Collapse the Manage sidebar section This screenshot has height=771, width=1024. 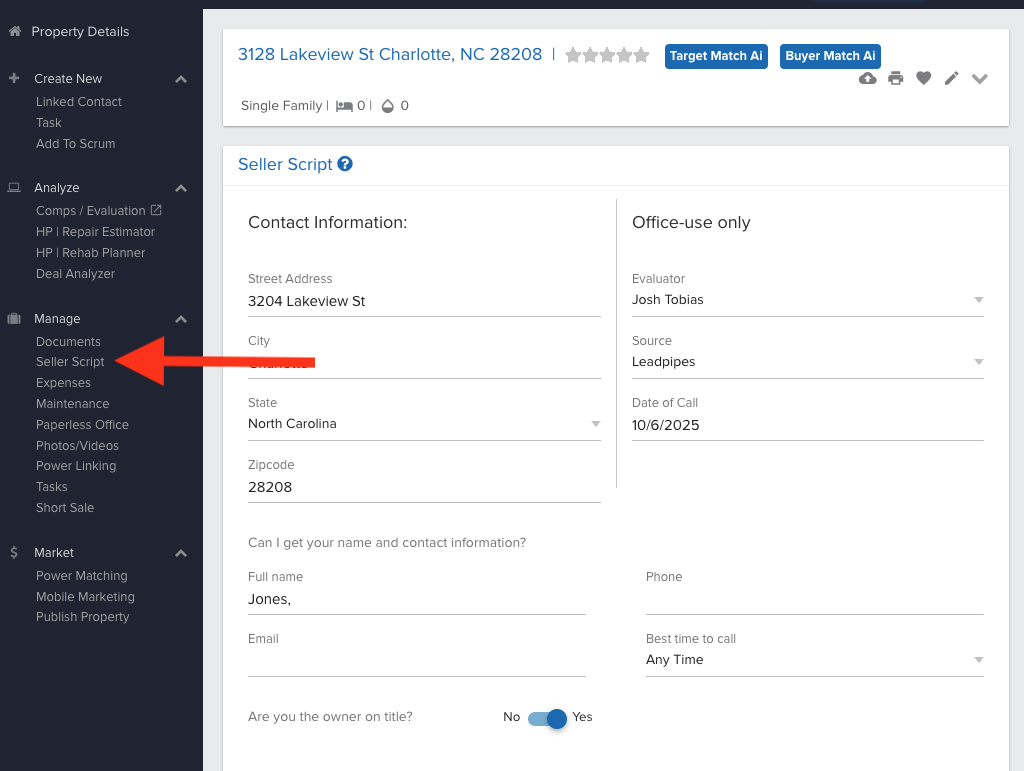(x=181, y=319)
